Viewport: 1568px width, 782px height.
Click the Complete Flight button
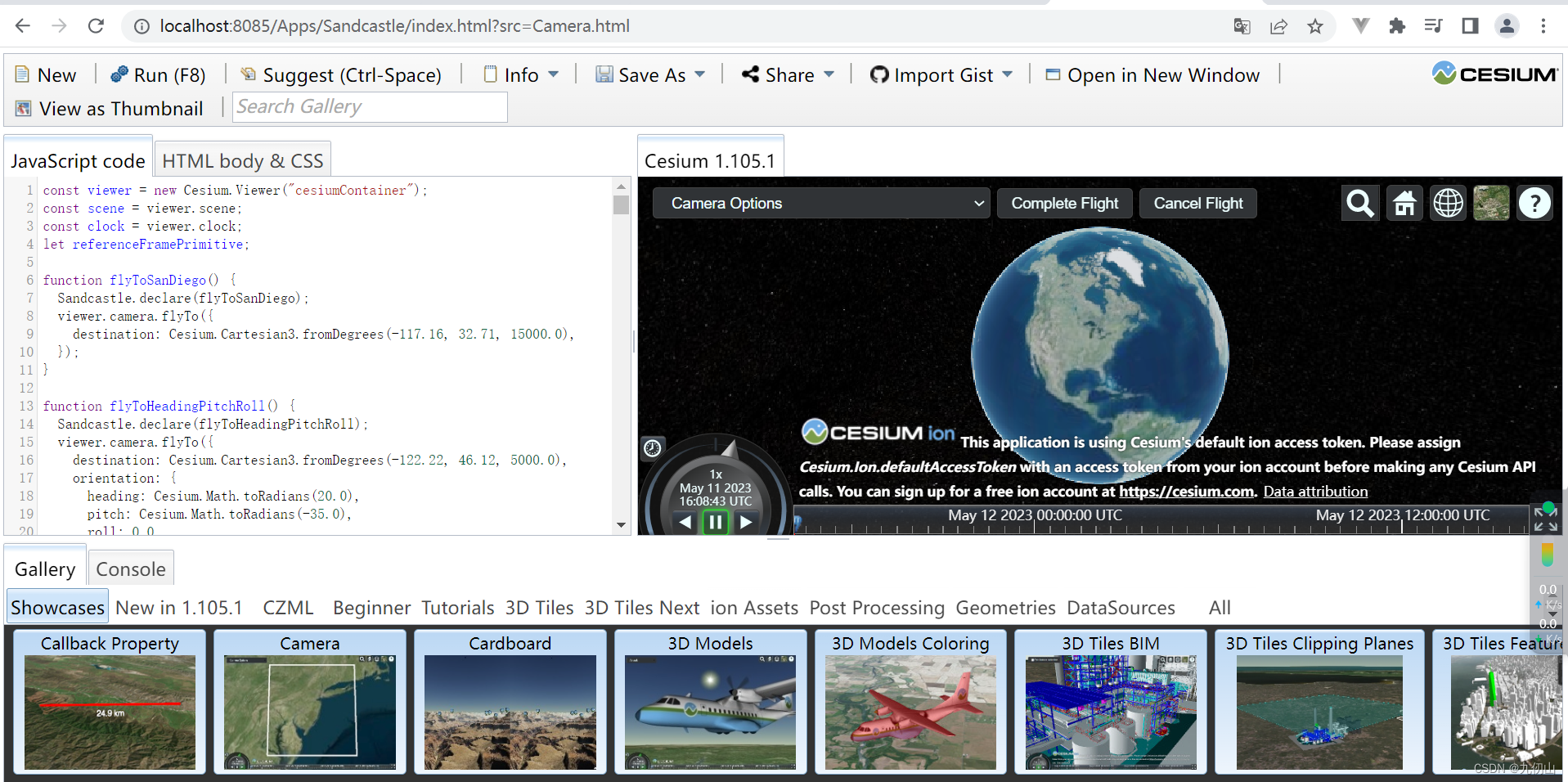[1064, 203]
